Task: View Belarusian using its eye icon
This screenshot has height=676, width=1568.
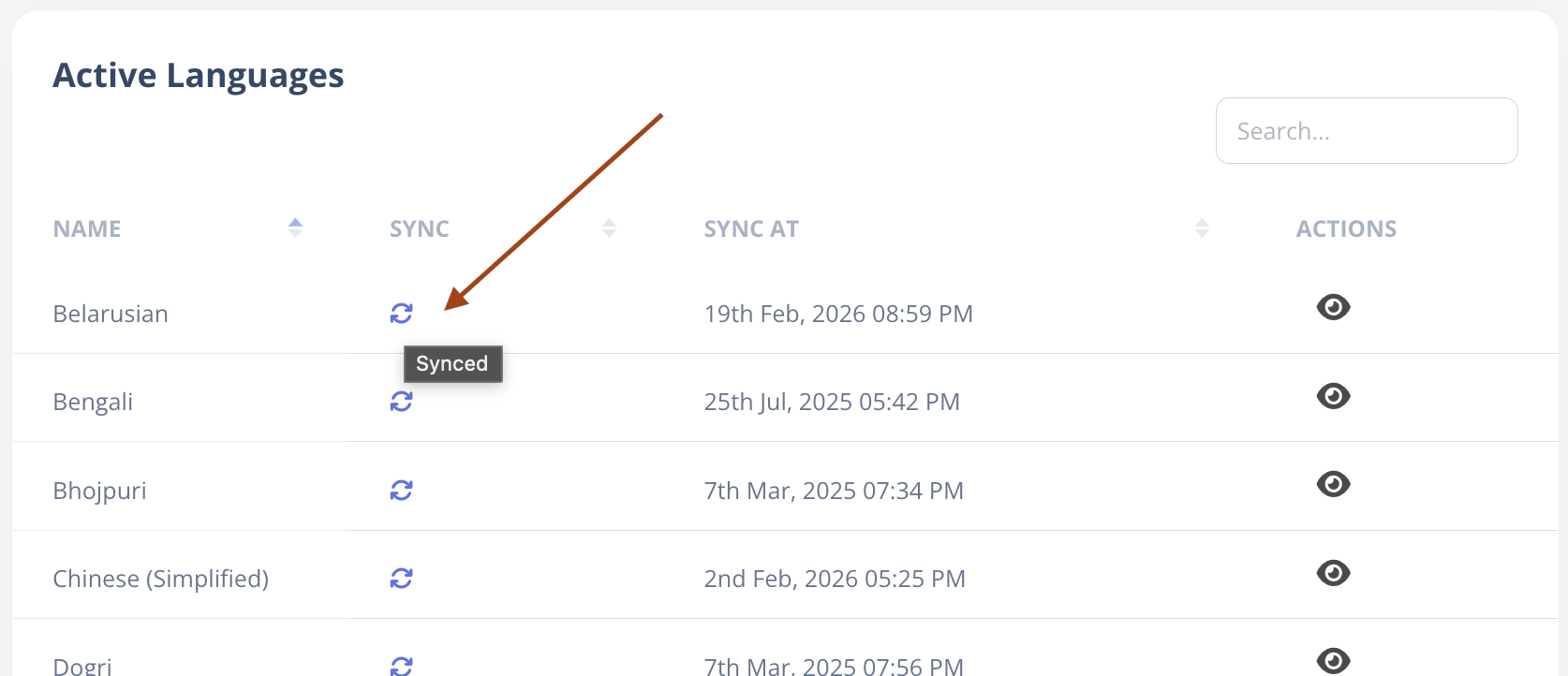Action: [x=1333, y=307]
